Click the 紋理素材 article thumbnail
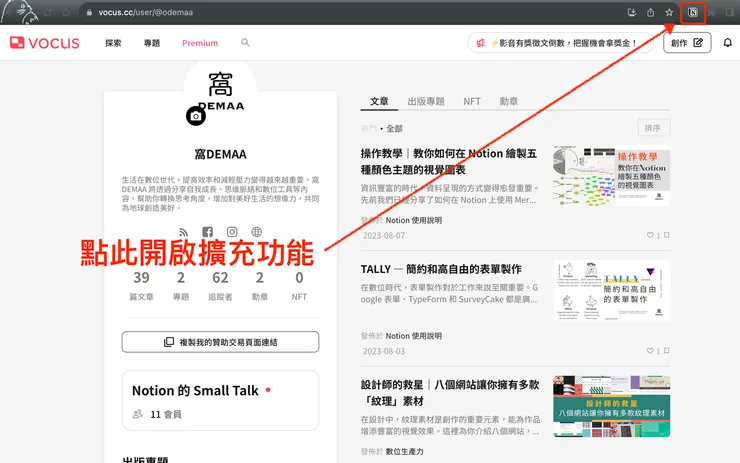 coord(612,406)
